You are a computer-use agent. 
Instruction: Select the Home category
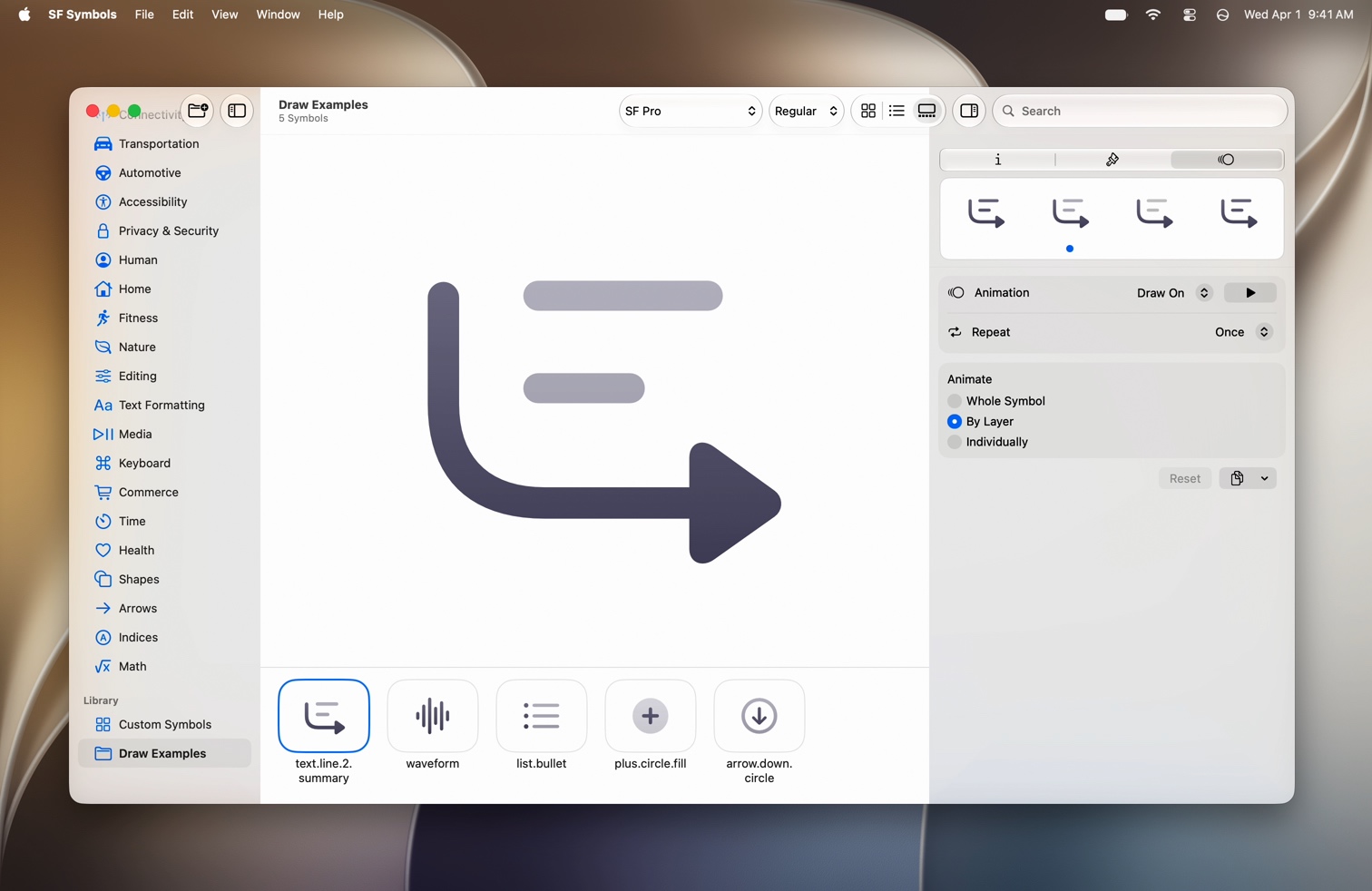[164, 289]
